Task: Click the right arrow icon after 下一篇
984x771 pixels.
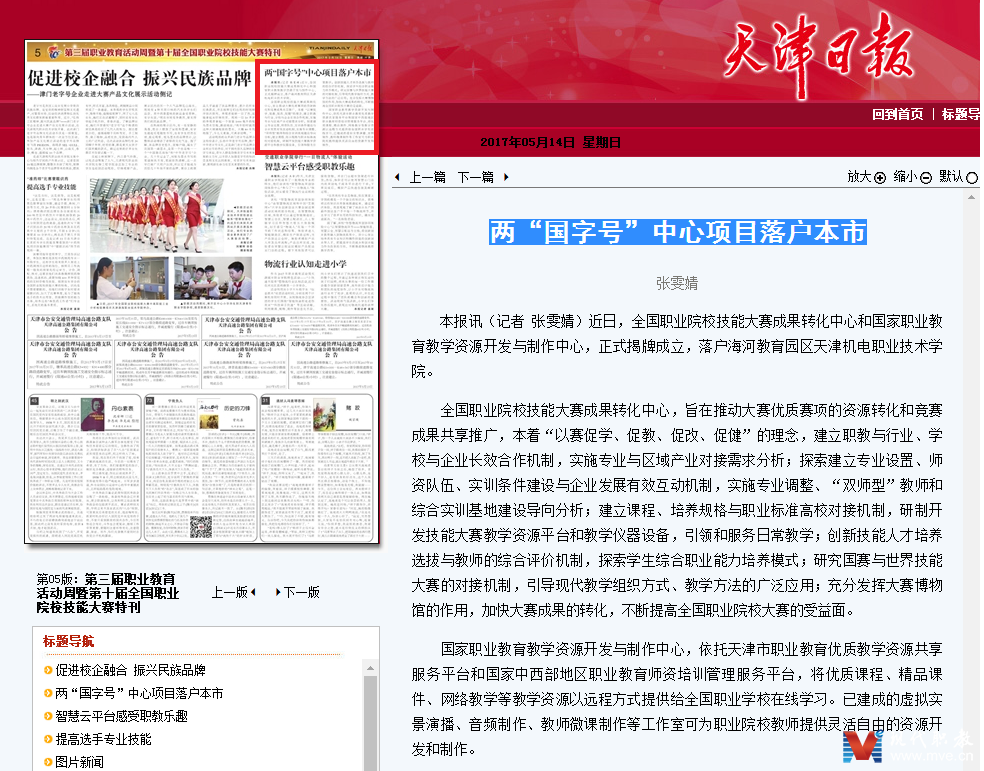Action: pos(506,178)
